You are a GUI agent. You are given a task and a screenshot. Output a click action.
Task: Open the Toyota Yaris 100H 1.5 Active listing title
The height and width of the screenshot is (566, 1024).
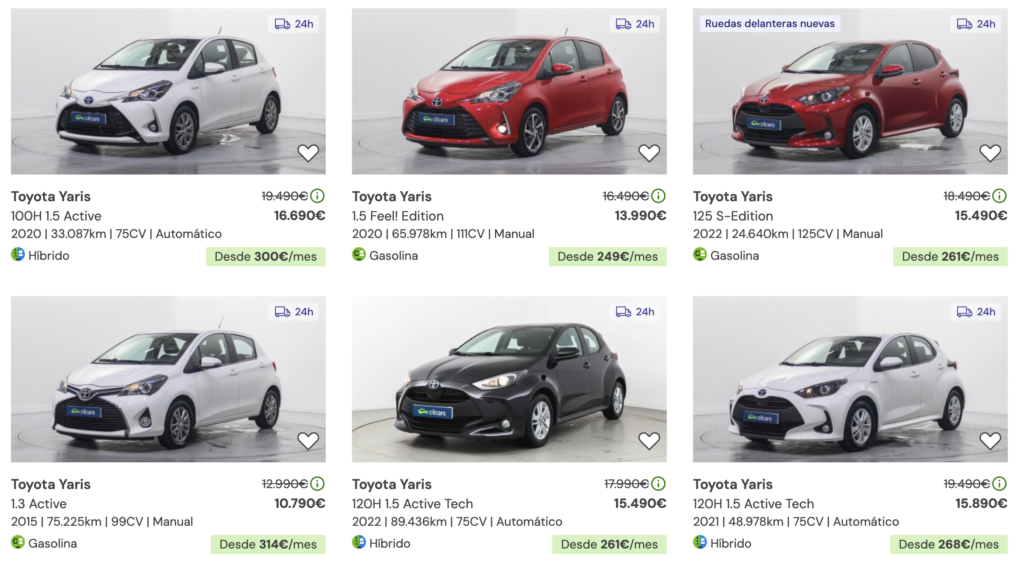click(x=51, y=196)
